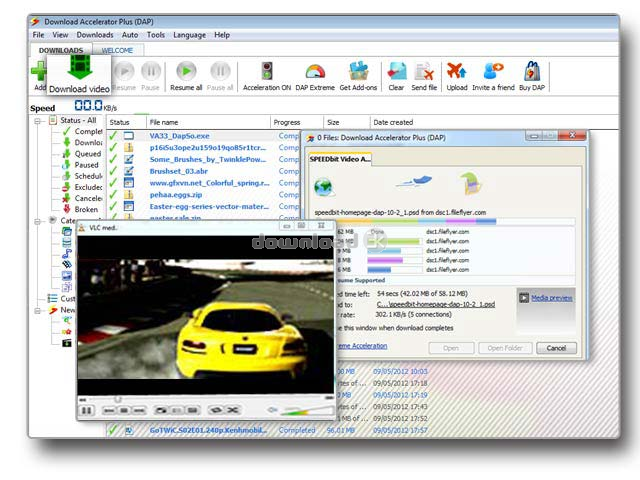This screenshot has height=480, width=640.
Task: Click the Clear eraser icon
Action: tap(396, 72)
